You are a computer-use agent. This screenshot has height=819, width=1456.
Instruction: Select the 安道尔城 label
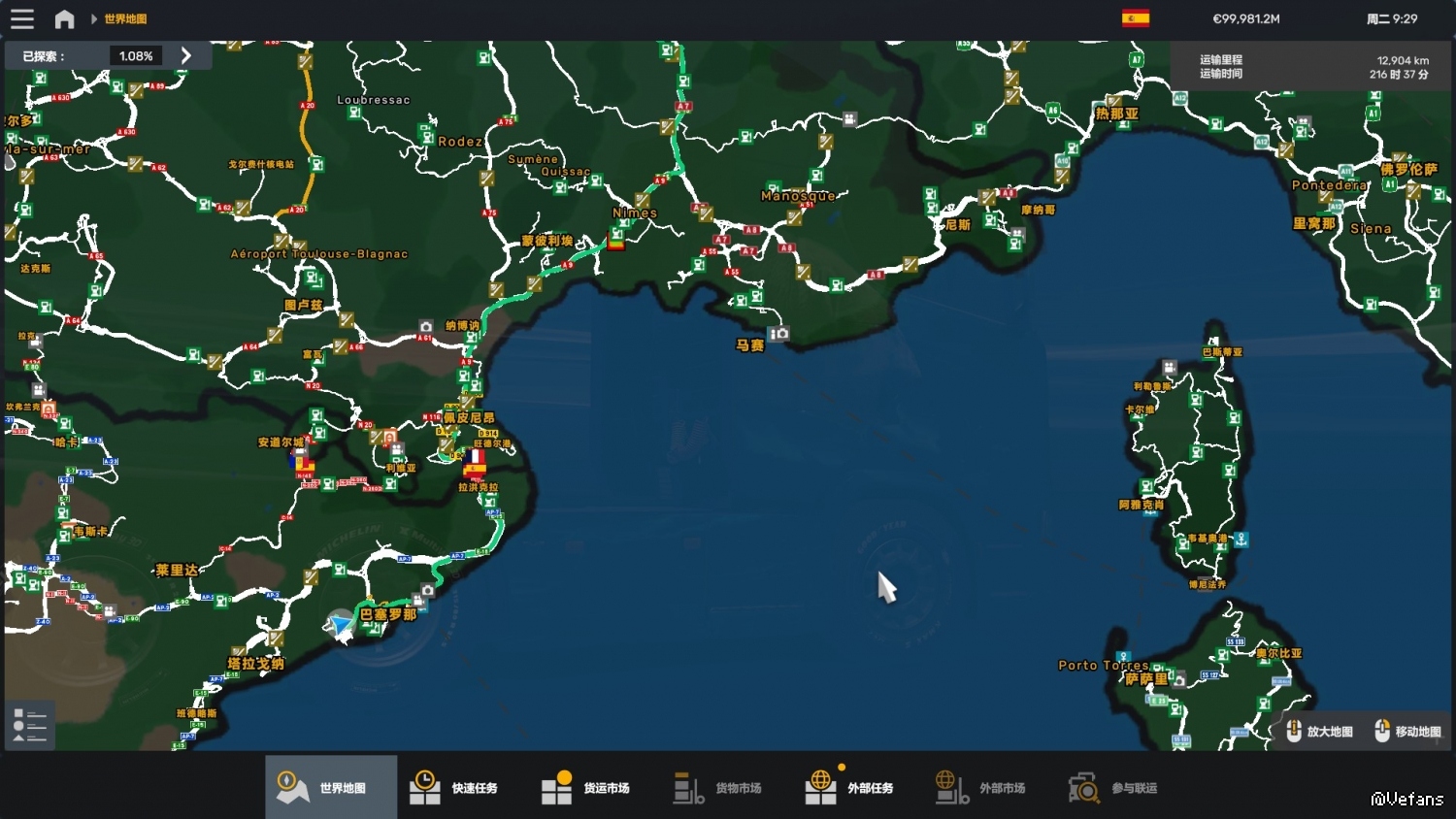(x=281, y=442)
